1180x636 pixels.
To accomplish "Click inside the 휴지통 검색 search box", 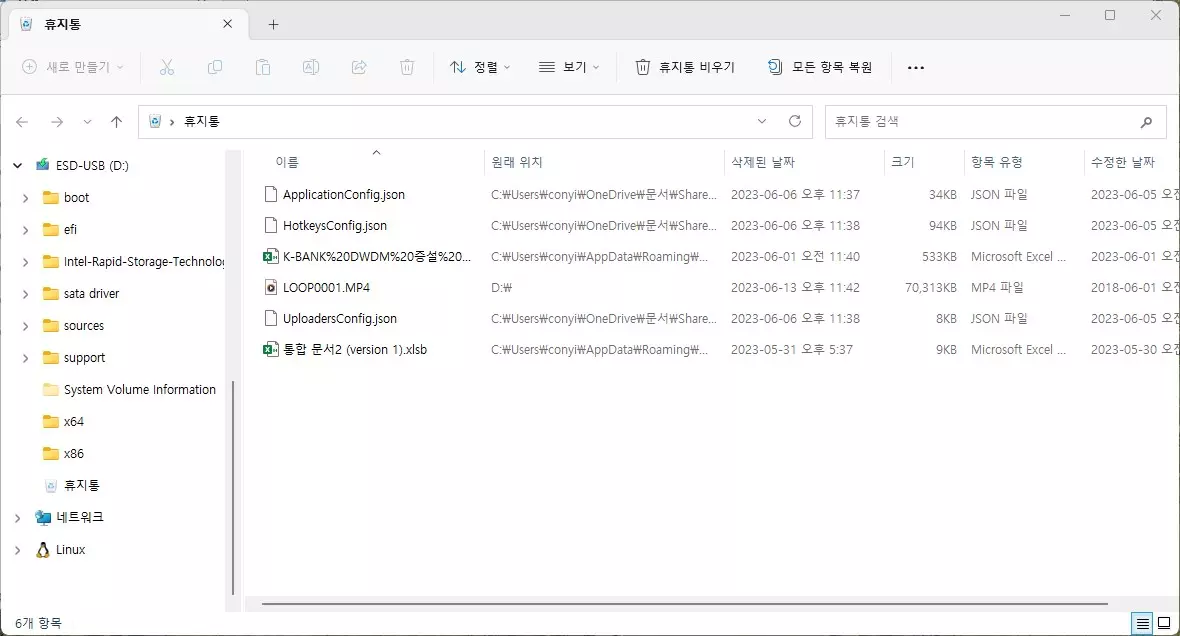I will (x=995, y=121).
